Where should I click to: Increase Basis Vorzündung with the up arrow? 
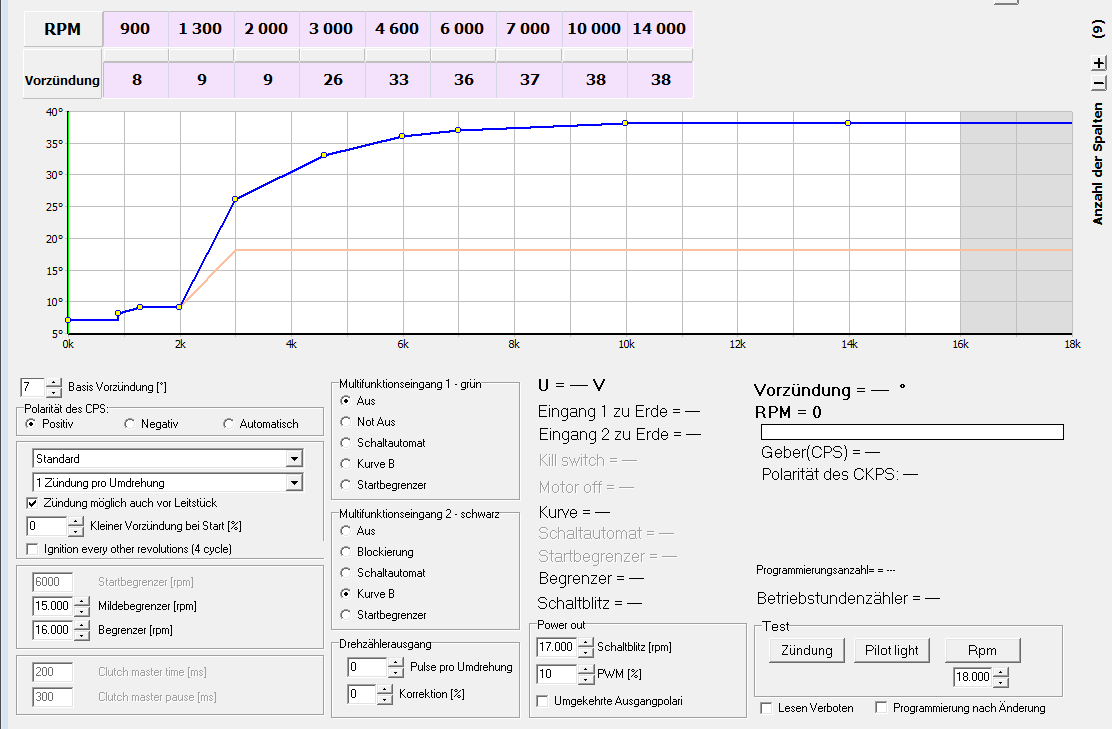click(54, 381)
